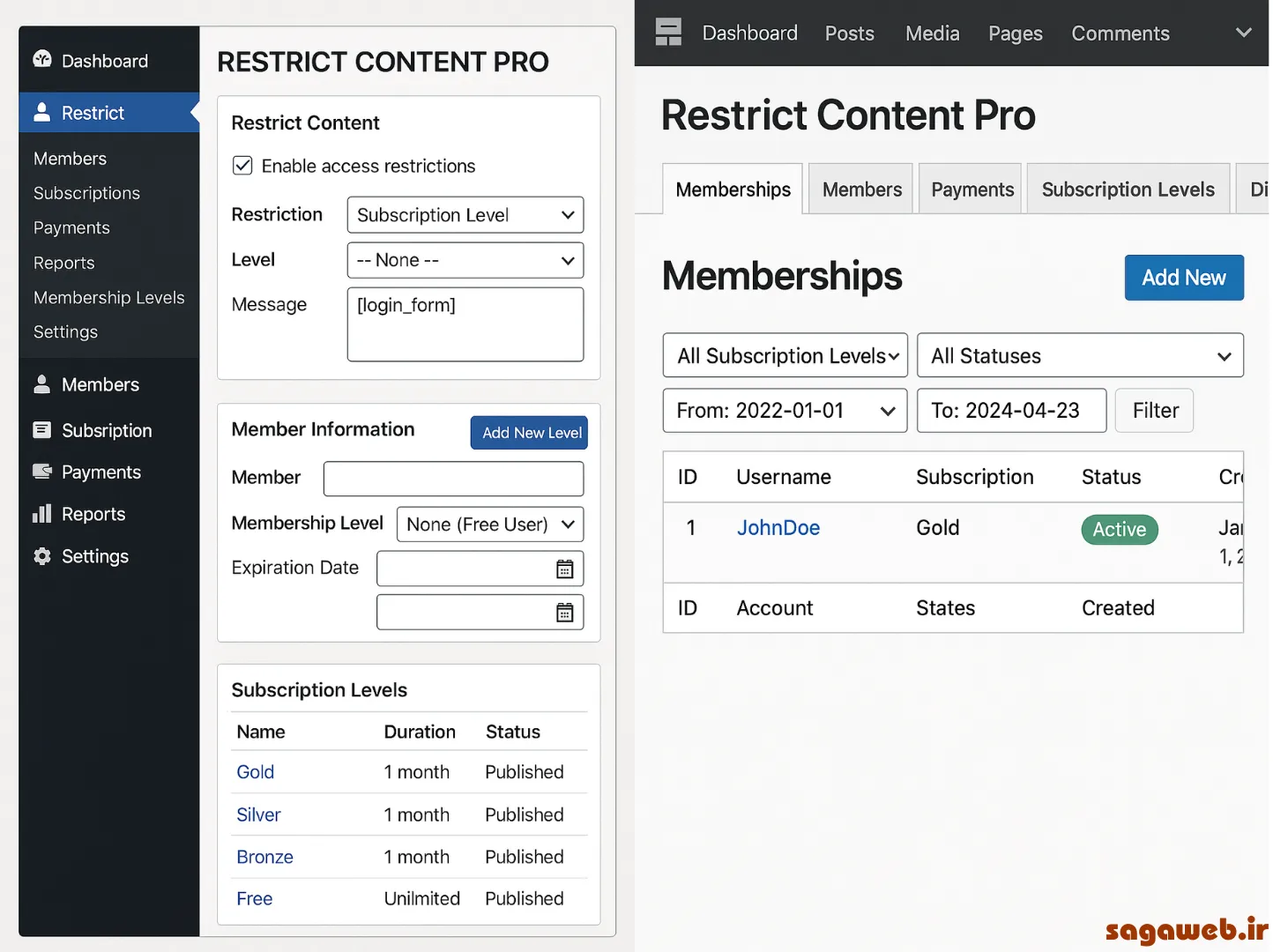
Task: Click the Add New button in Memberships
Action: [1184, 278]
